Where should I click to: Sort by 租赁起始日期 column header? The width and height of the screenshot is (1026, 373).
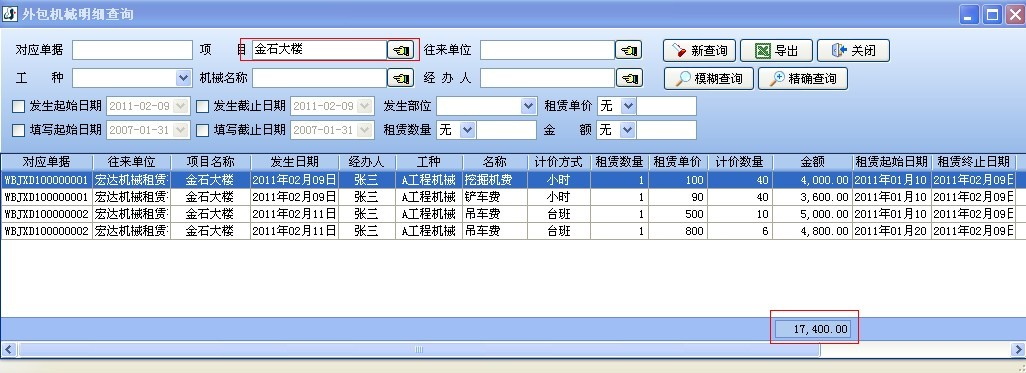(892, 162)
